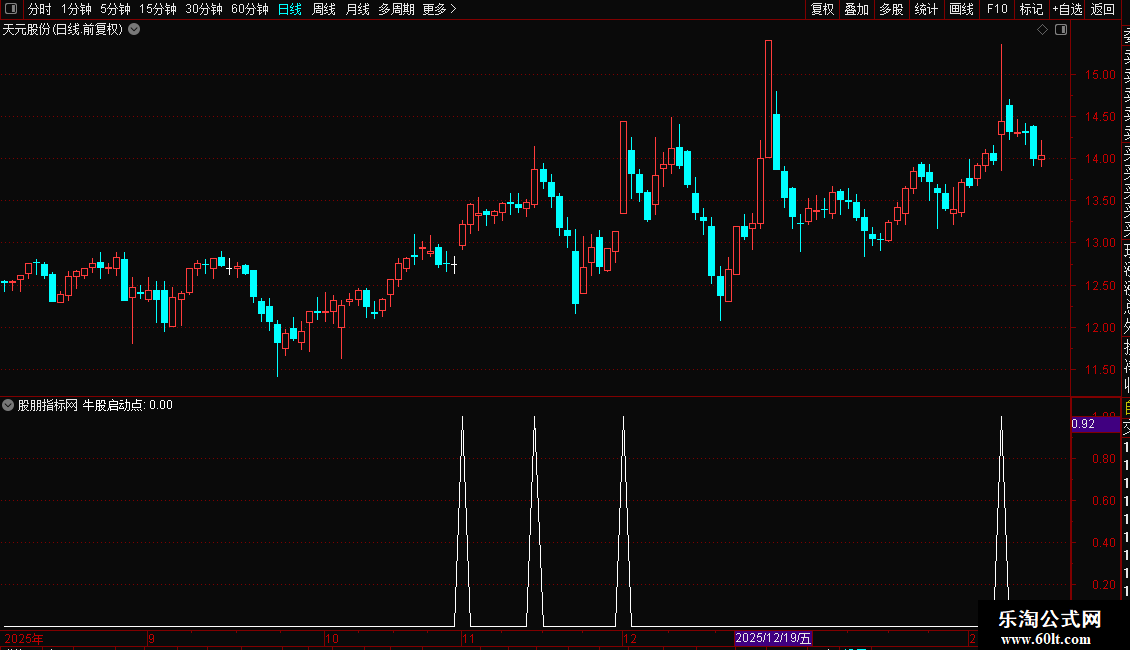Click the 2025/12/19/五 date marker
Screen dimensions: 1130x650
tap(773, 638)
